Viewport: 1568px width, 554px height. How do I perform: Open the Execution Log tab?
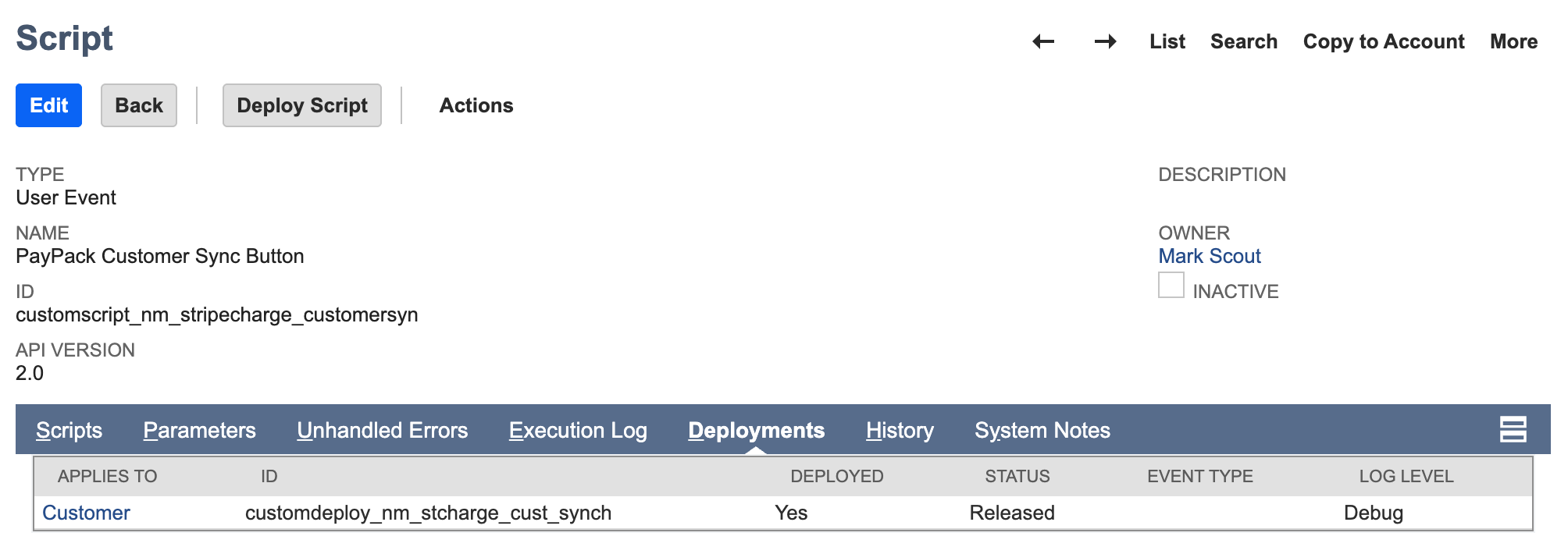(578, 430)
